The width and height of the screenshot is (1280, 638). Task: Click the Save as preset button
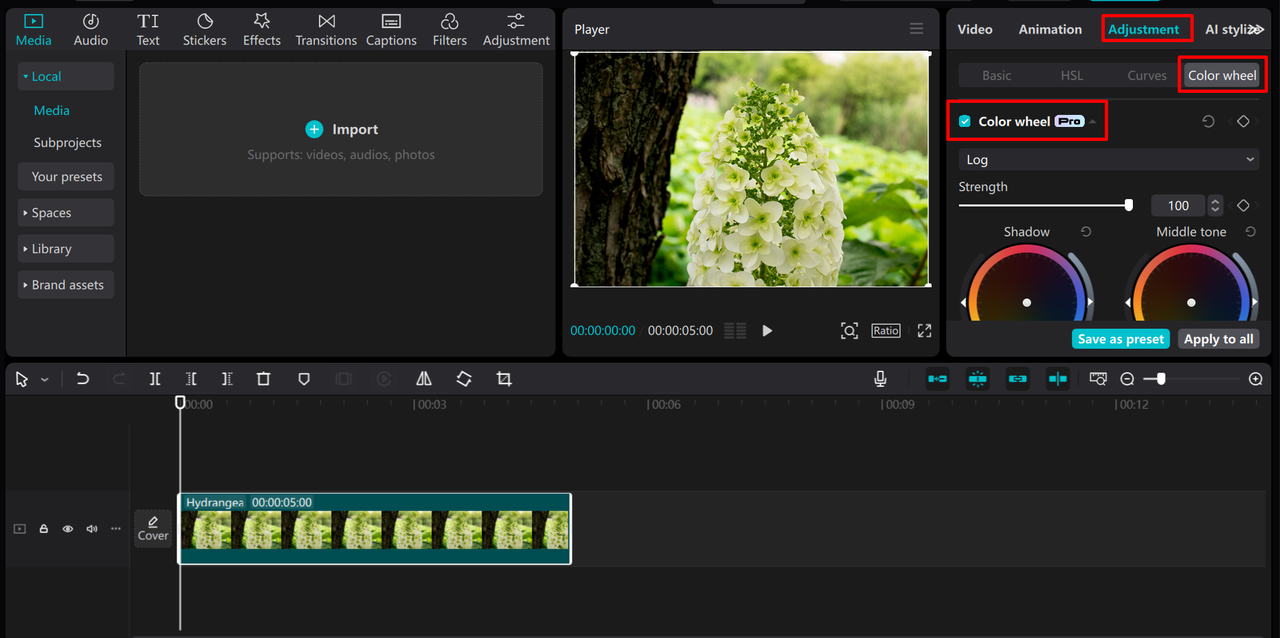tap(1120, 339)
